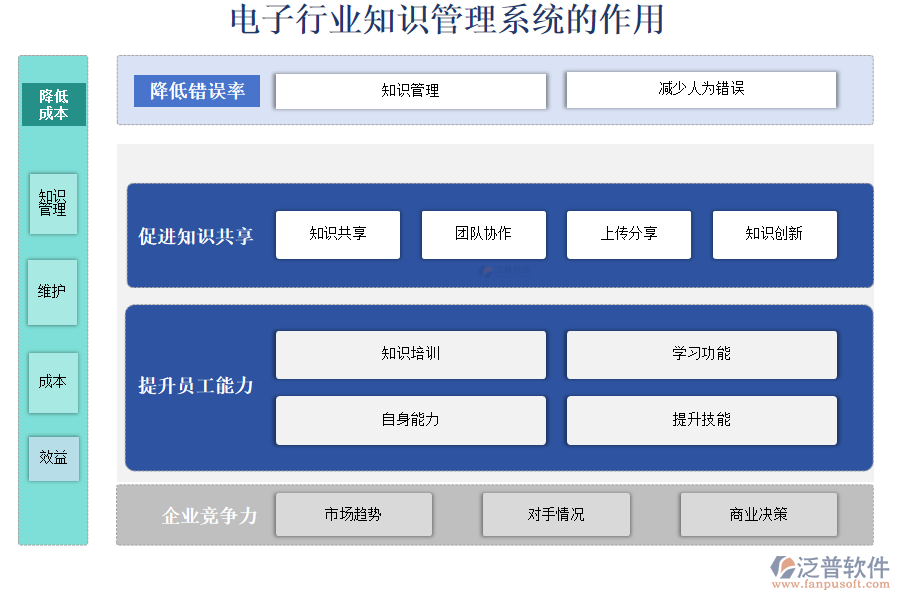Select the 成本 sidebar item

pyautogui.click(x=53, y=382)
